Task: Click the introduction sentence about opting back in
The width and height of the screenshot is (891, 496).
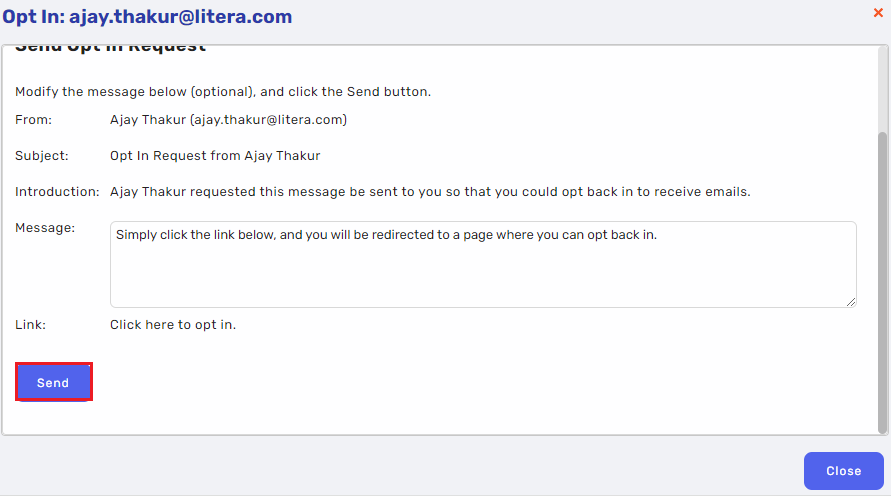Action: tap(430, 191)
